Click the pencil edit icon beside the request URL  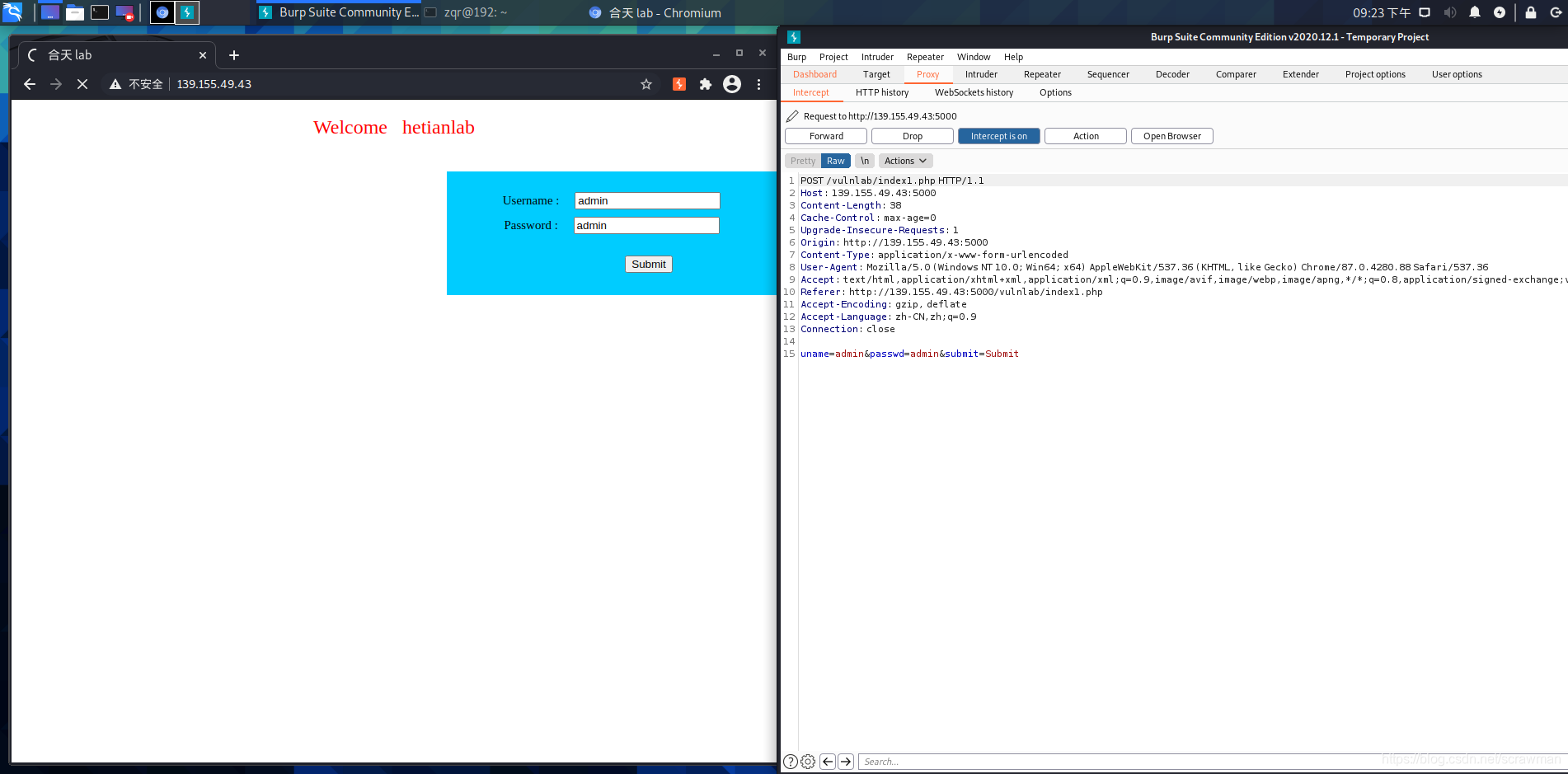pos(792,116)
